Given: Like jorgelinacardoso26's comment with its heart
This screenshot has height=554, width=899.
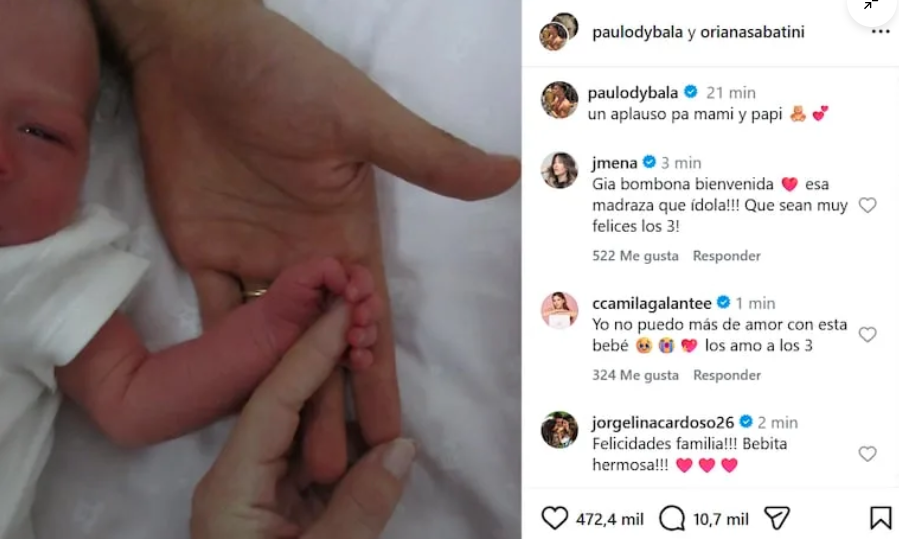Looking at the screenshot, I should coord(867,454).
